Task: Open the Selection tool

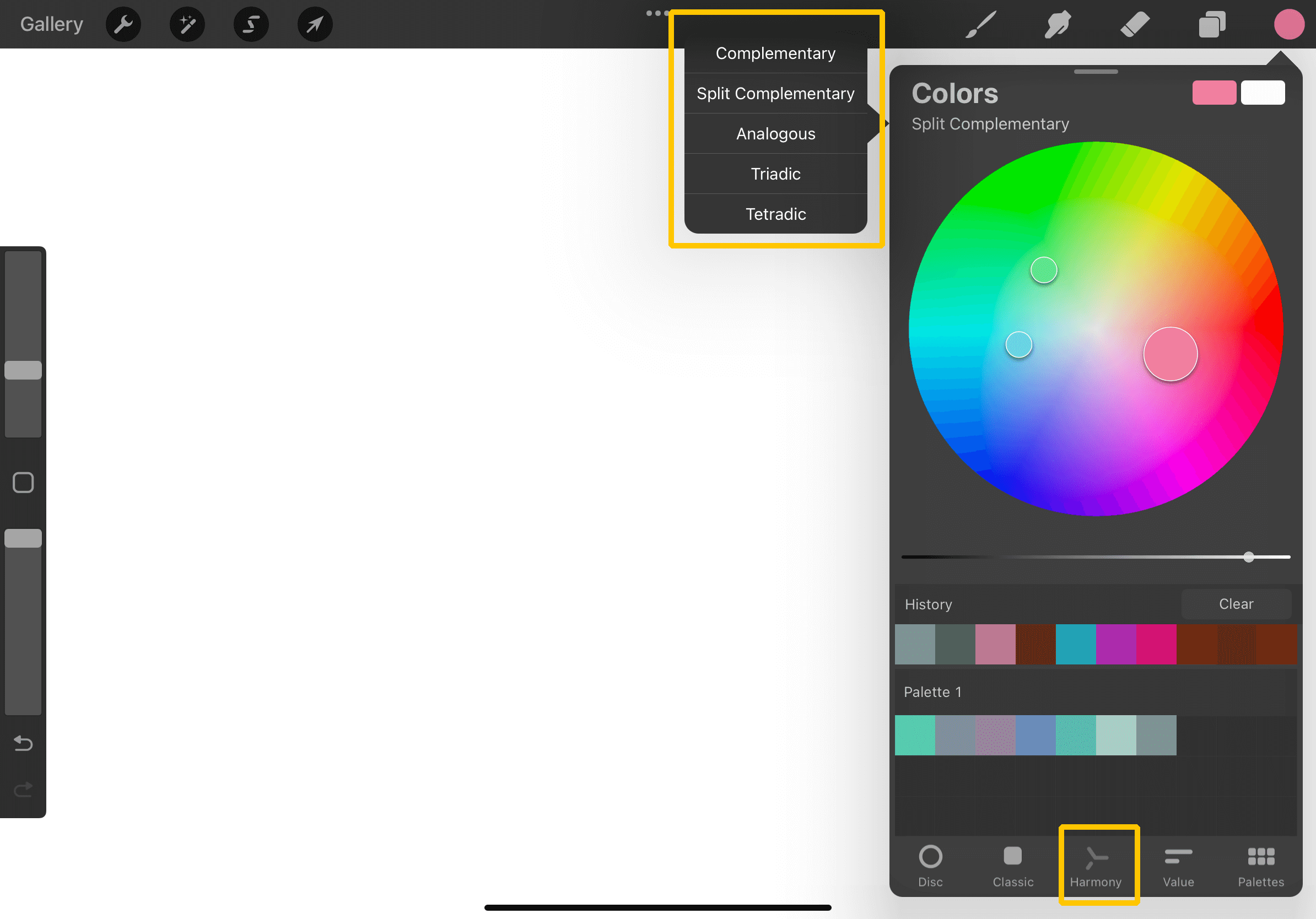Action: pyautogui.click(x=251, y=24)
